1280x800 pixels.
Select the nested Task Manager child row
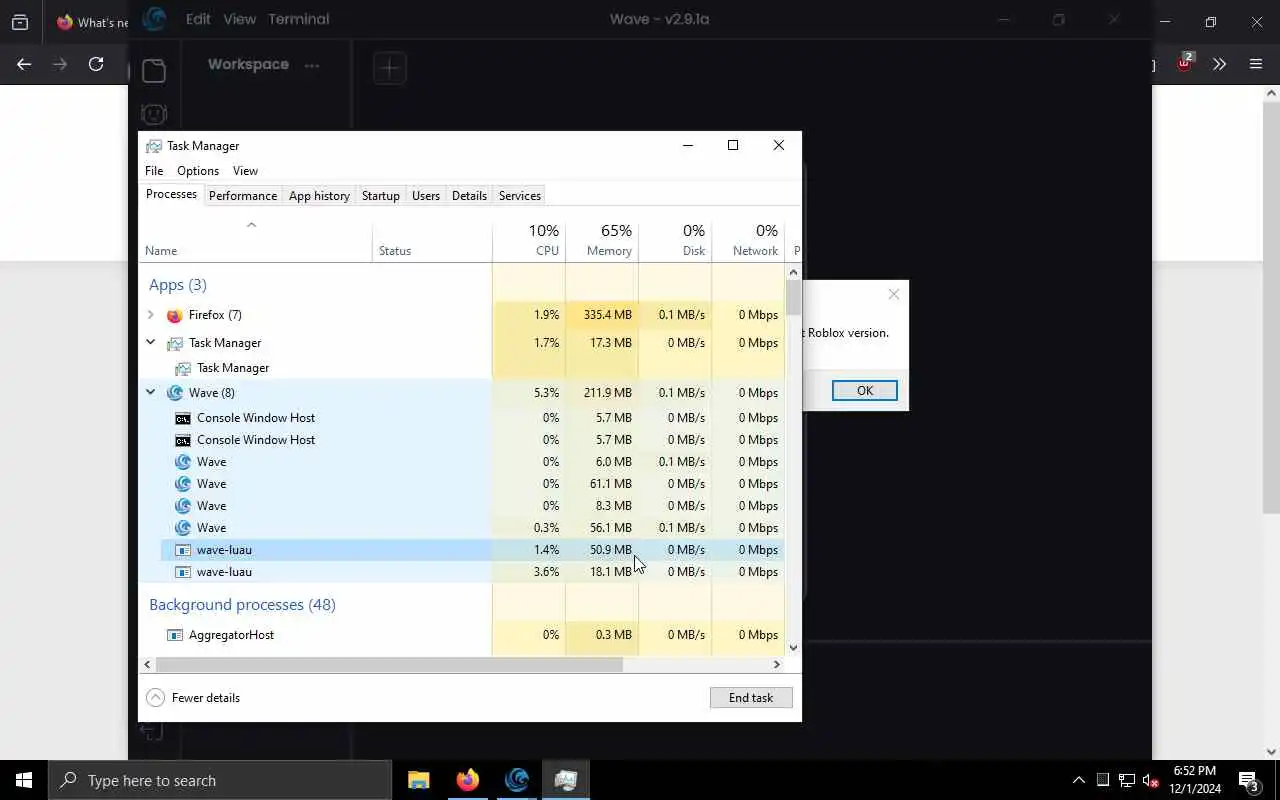click(461, 368)
